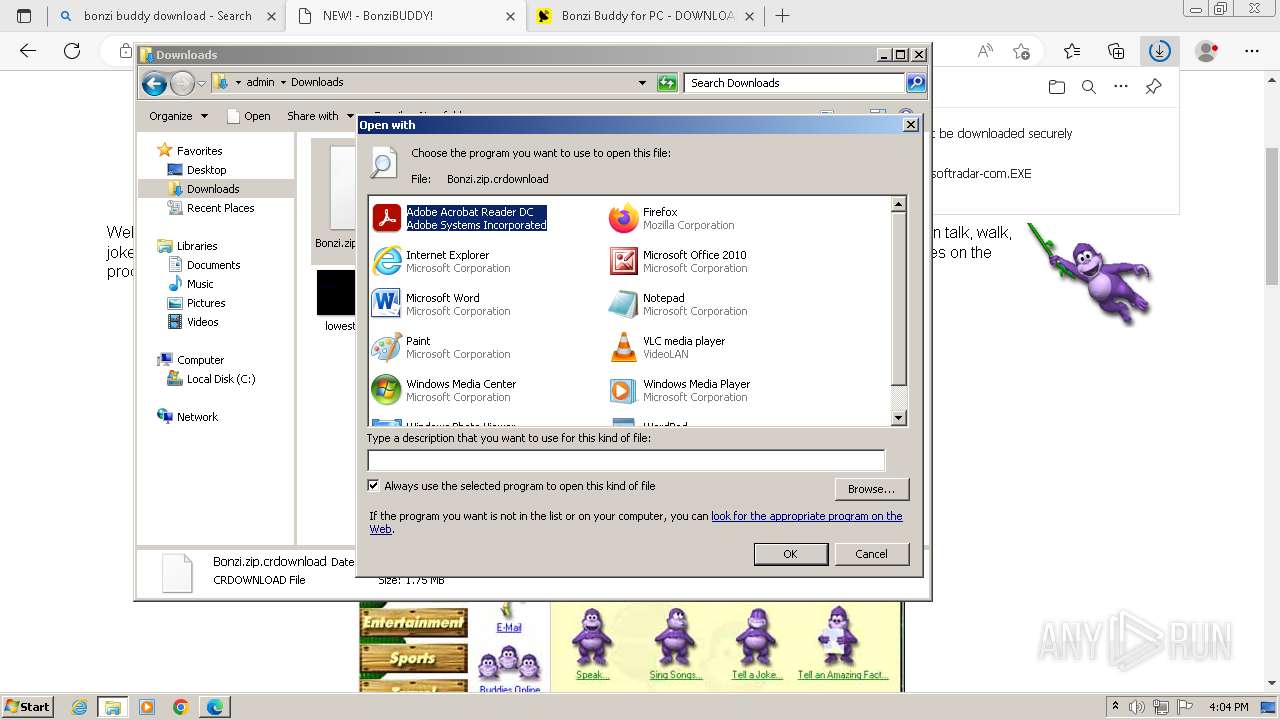Select Adobe Acrobat Reader DC program icon

387,218
